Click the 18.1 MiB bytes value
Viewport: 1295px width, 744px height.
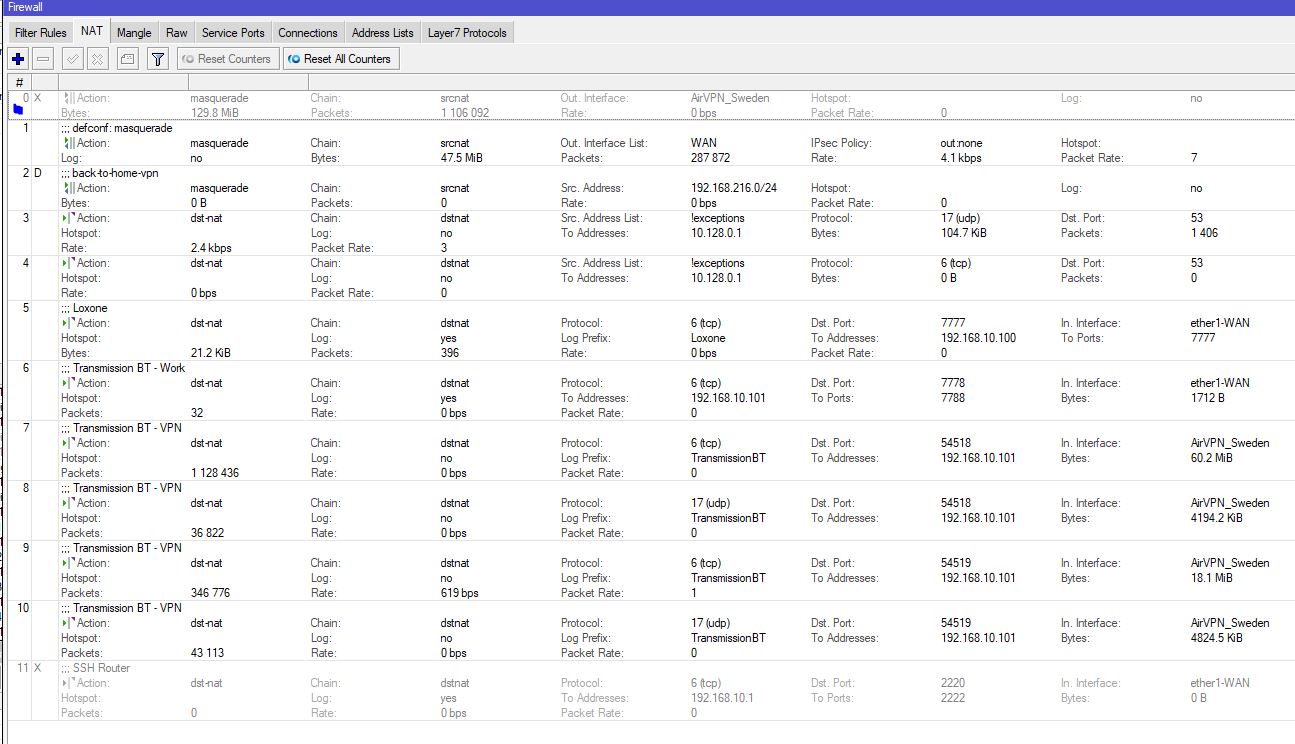tap(1212, 578)
